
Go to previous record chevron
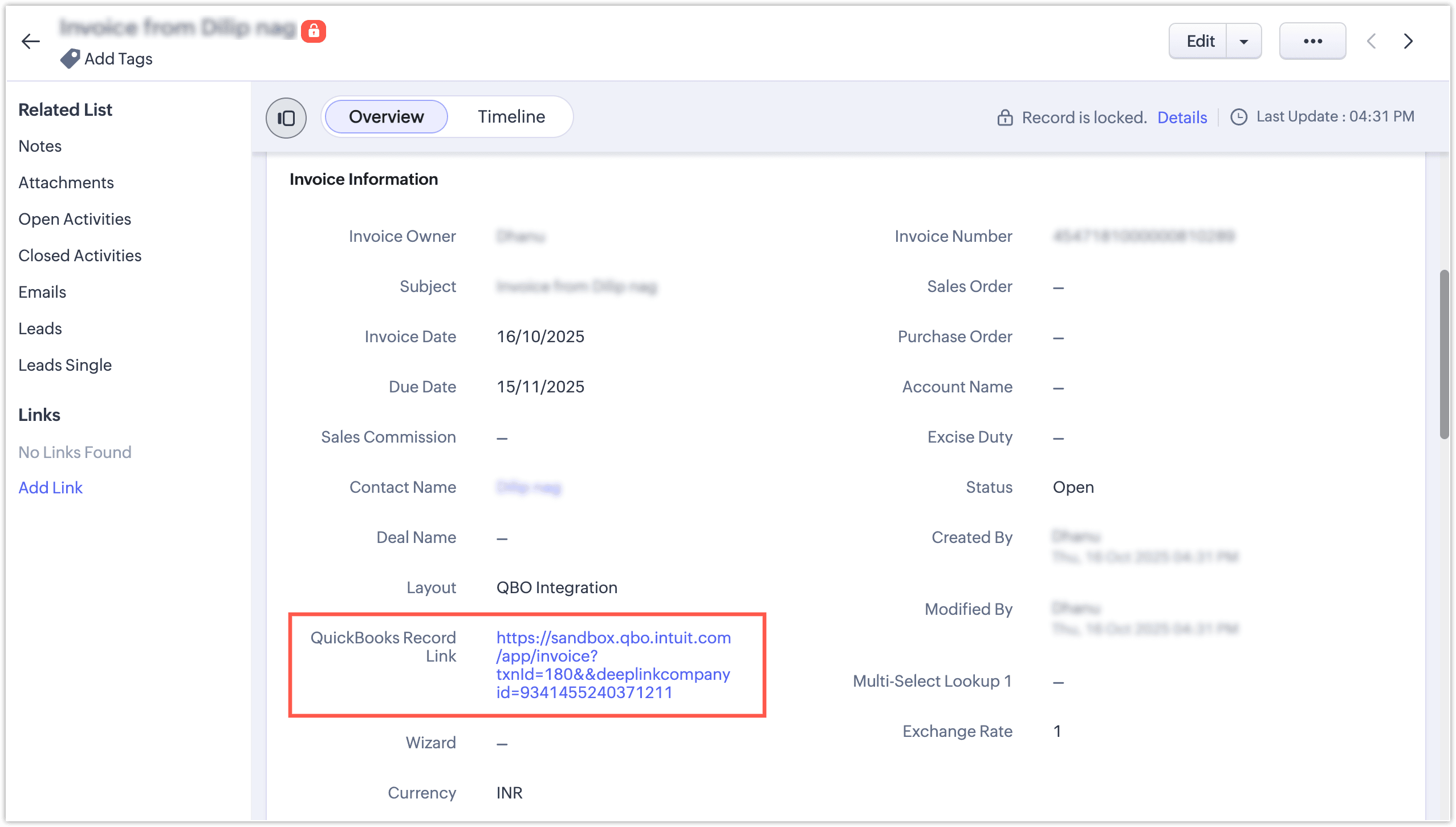point(1372,41)
